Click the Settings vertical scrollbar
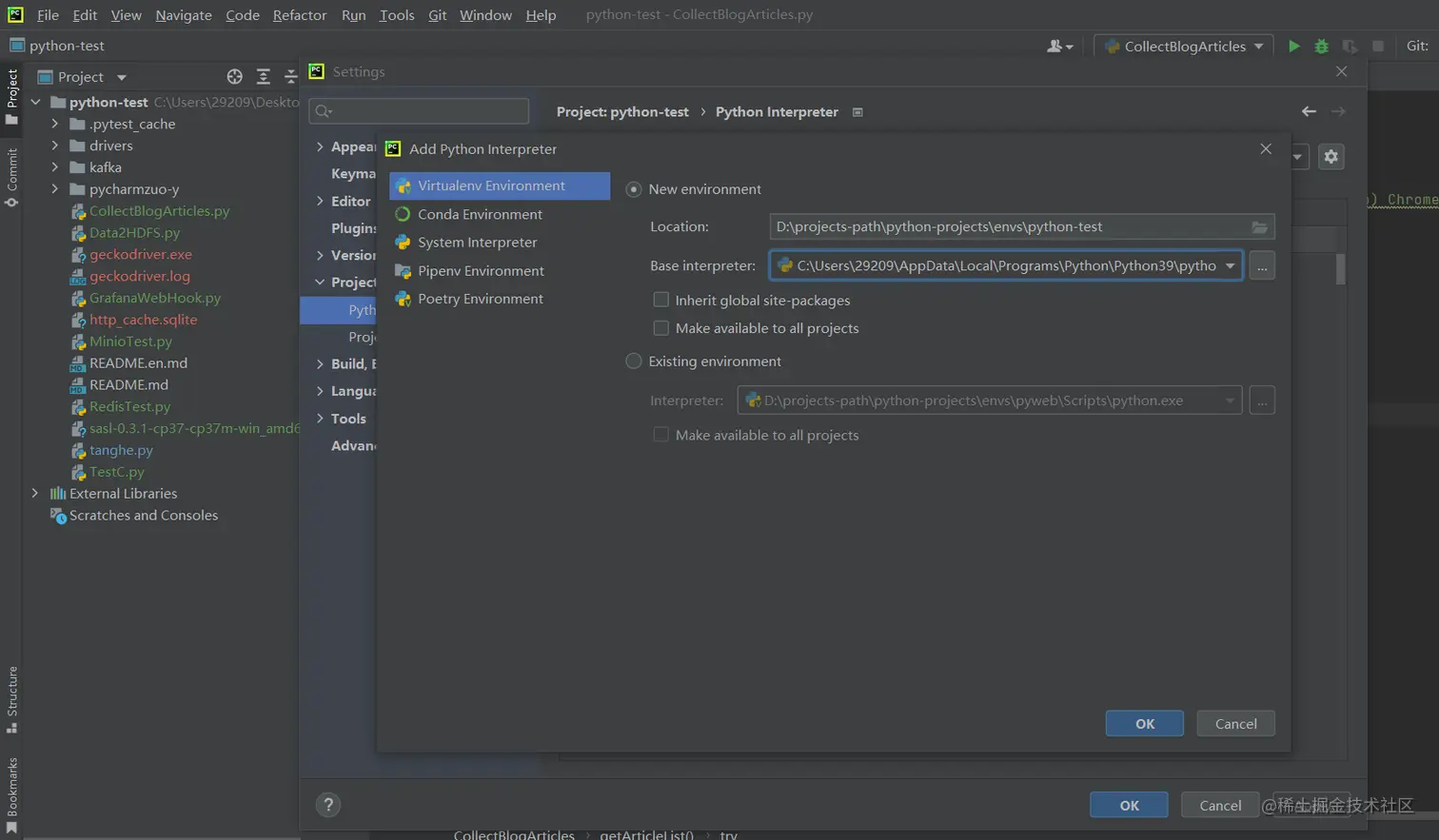The height and width of the screenshot is (840, 1439). click(1341, 269)
